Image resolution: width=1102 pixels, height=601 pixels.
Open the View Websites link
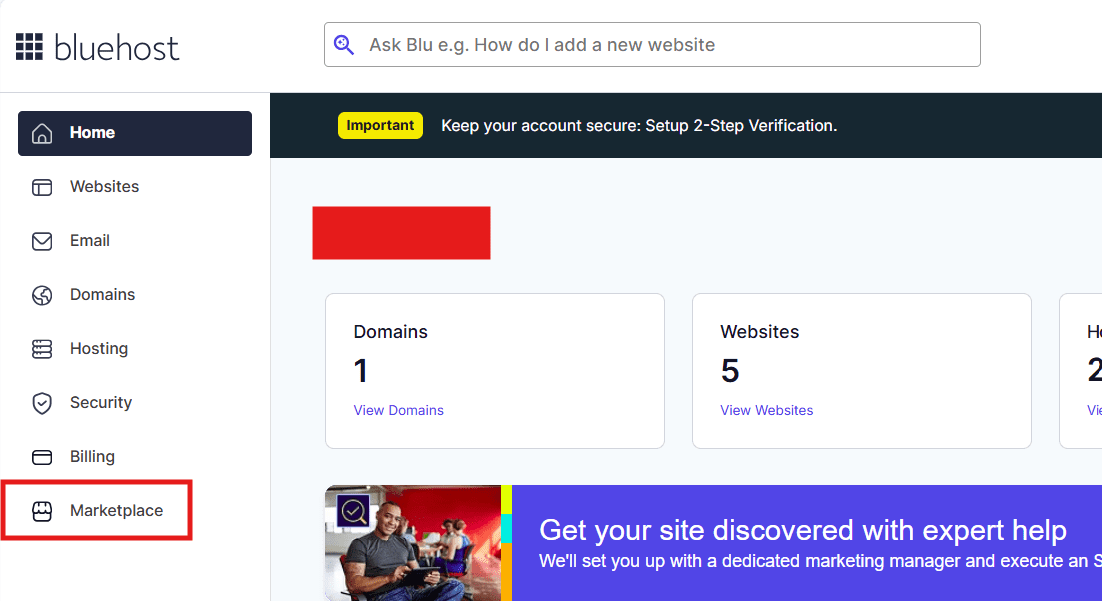(x=766, y=410)
